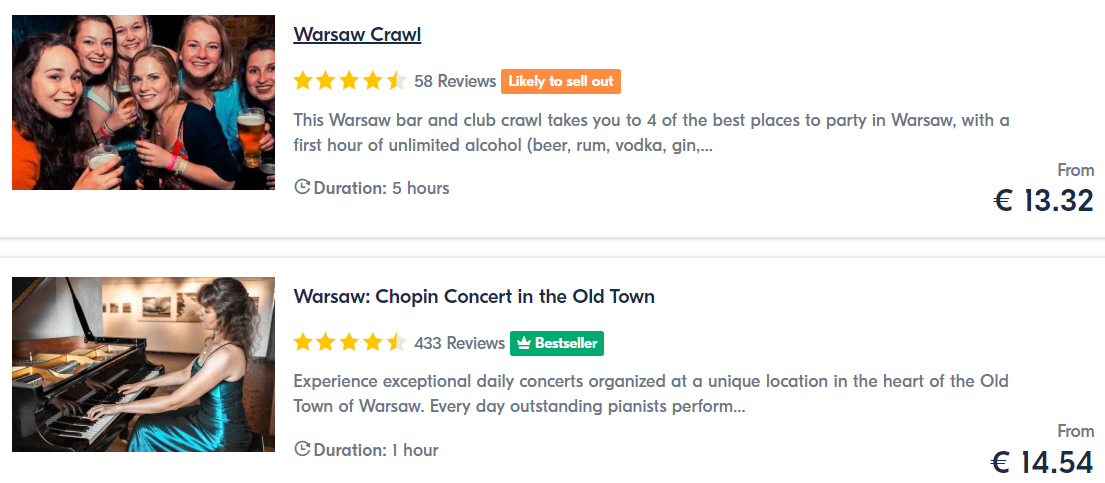1105x483 pixels.
Task: Click the pianist concert thumbnail image
Action: pyautogui.click(x=144, y=365)
